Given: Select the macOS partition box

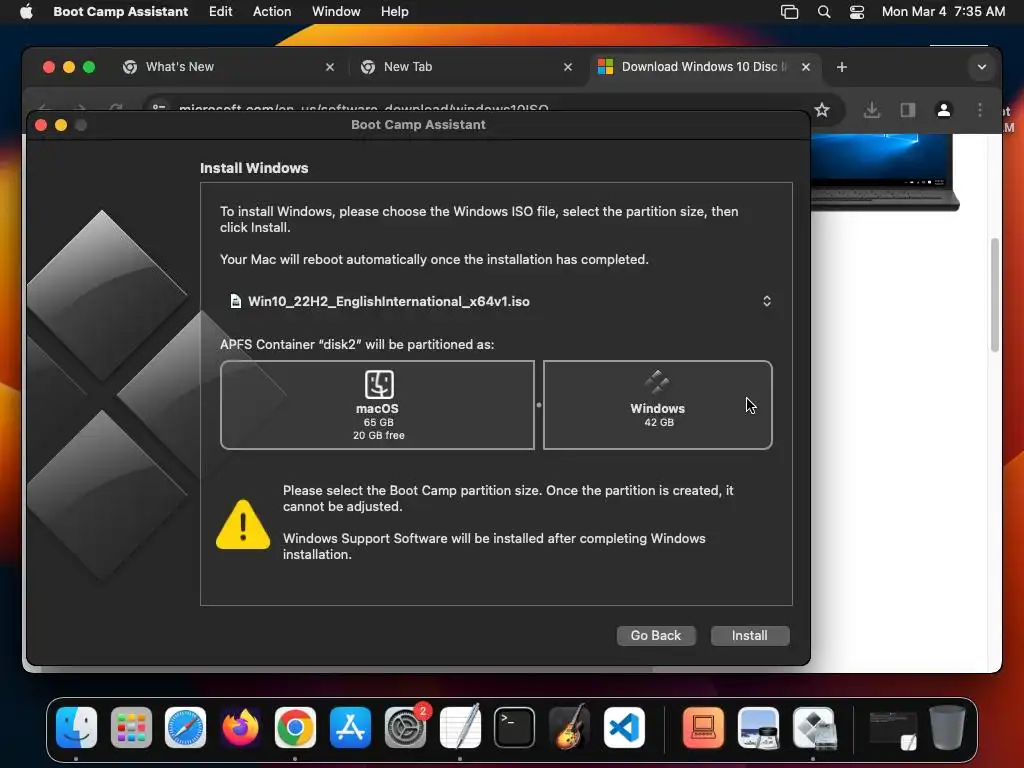Looking at the screenshot, I should (377, 405).
